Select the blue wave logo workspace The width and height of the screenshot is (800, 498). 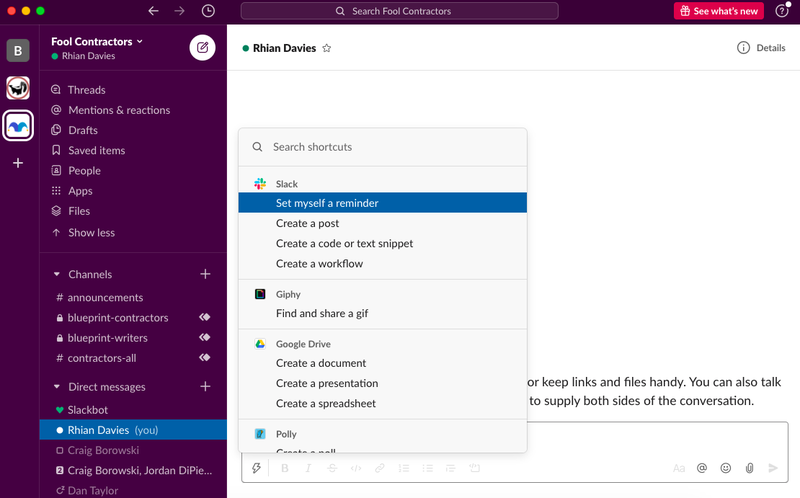coord(18,125)
